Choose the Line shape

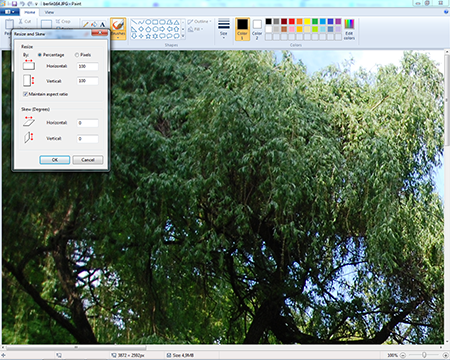click(x=134, y=22)
